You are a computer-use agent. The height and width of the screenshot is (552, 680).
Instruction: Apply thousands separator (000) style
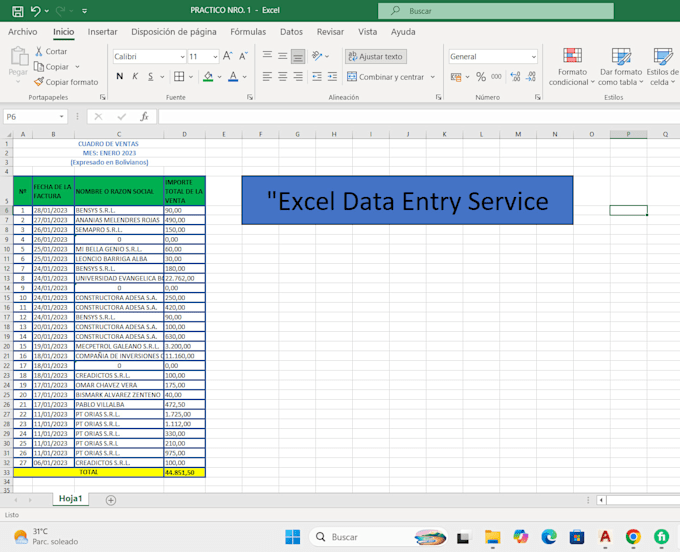pyautogui.click(x=496, y=77)
